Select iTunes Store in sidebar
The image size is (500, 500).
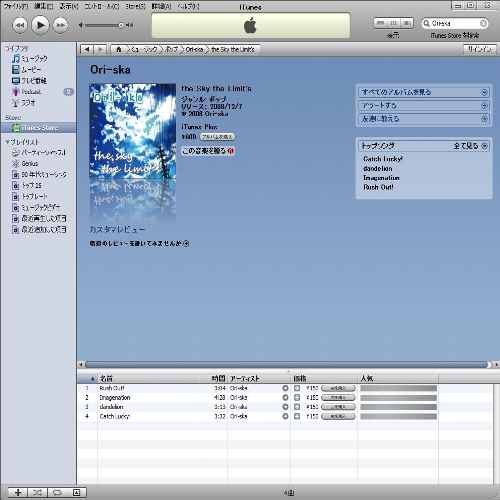(38, 128)
